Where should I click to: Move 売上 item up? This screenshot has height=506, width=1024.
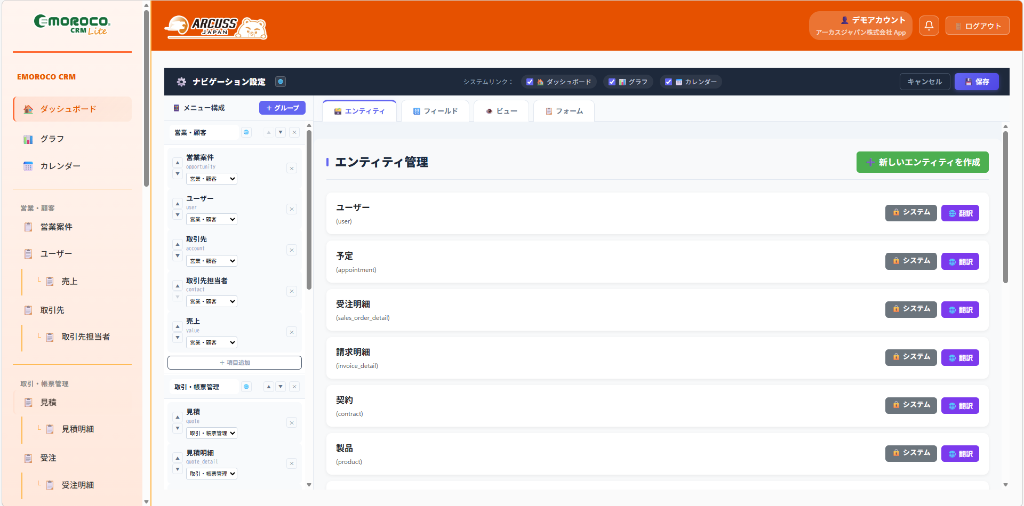[177, 326]
